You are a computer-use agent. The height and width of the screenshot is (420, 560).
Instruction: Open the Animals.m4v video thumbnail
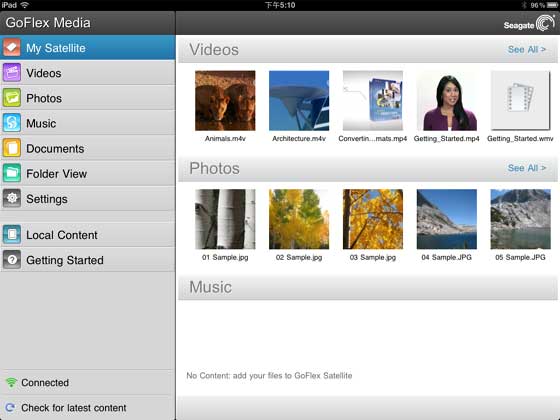[x=225, y=100]
